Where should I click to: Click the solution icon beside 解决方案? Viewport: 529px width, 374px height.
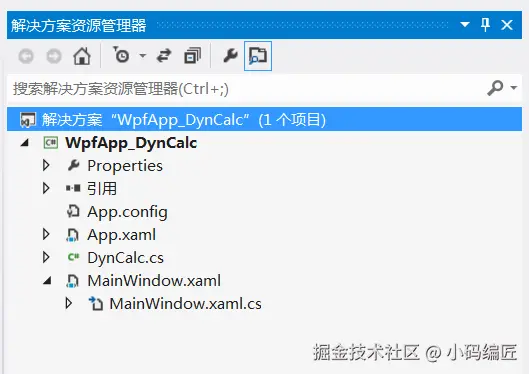tap(28, 120)
